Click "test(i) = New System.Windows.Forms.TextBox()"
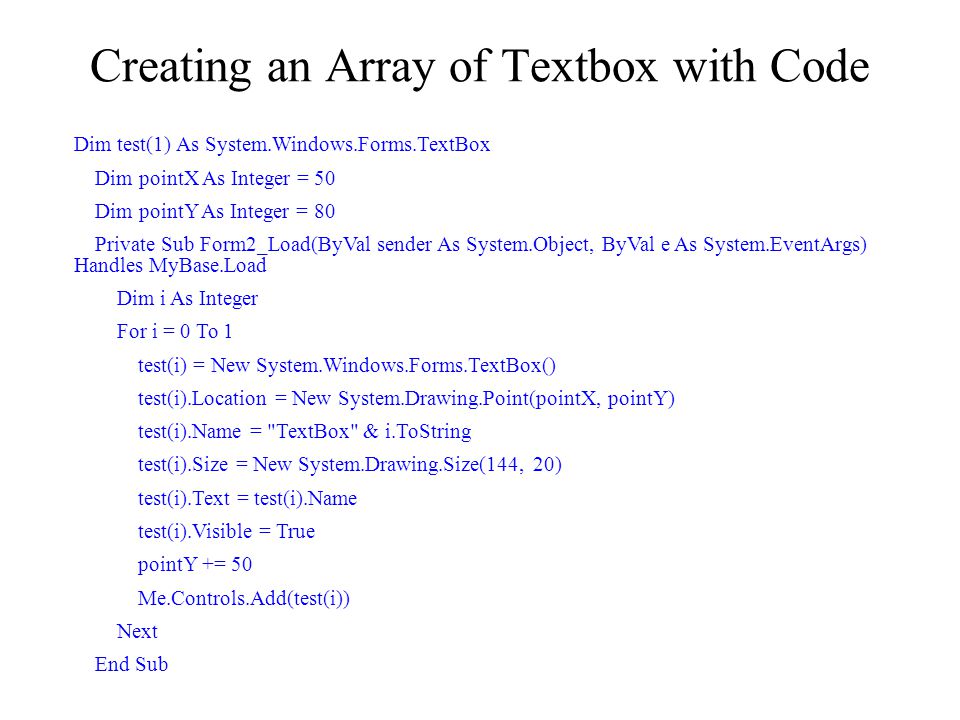Screen dimensions: 960x720 pos(347,366)
